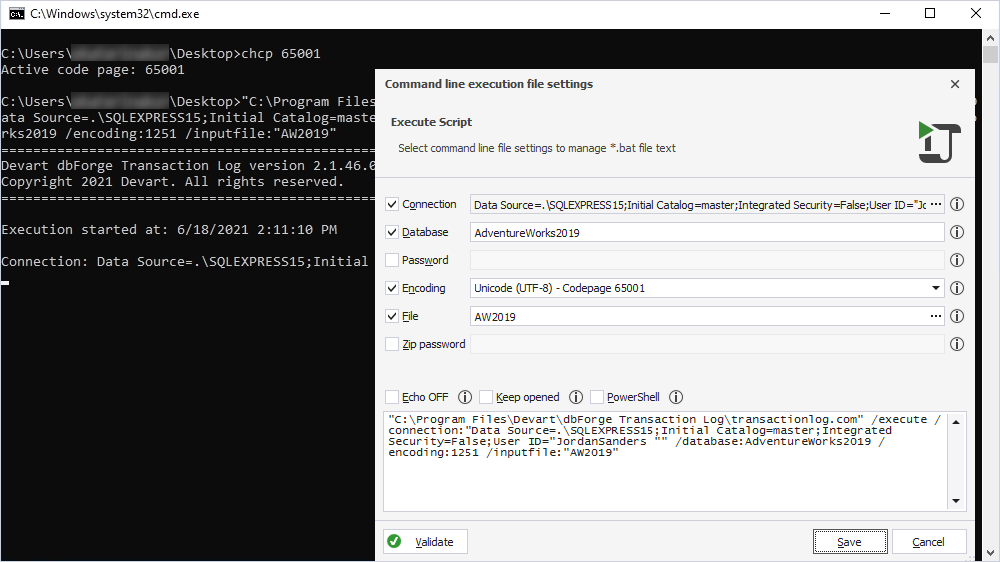1000x562 pixels.
Task: Open connection editor via ellipsis in Connection field
Action: (936, 204)
